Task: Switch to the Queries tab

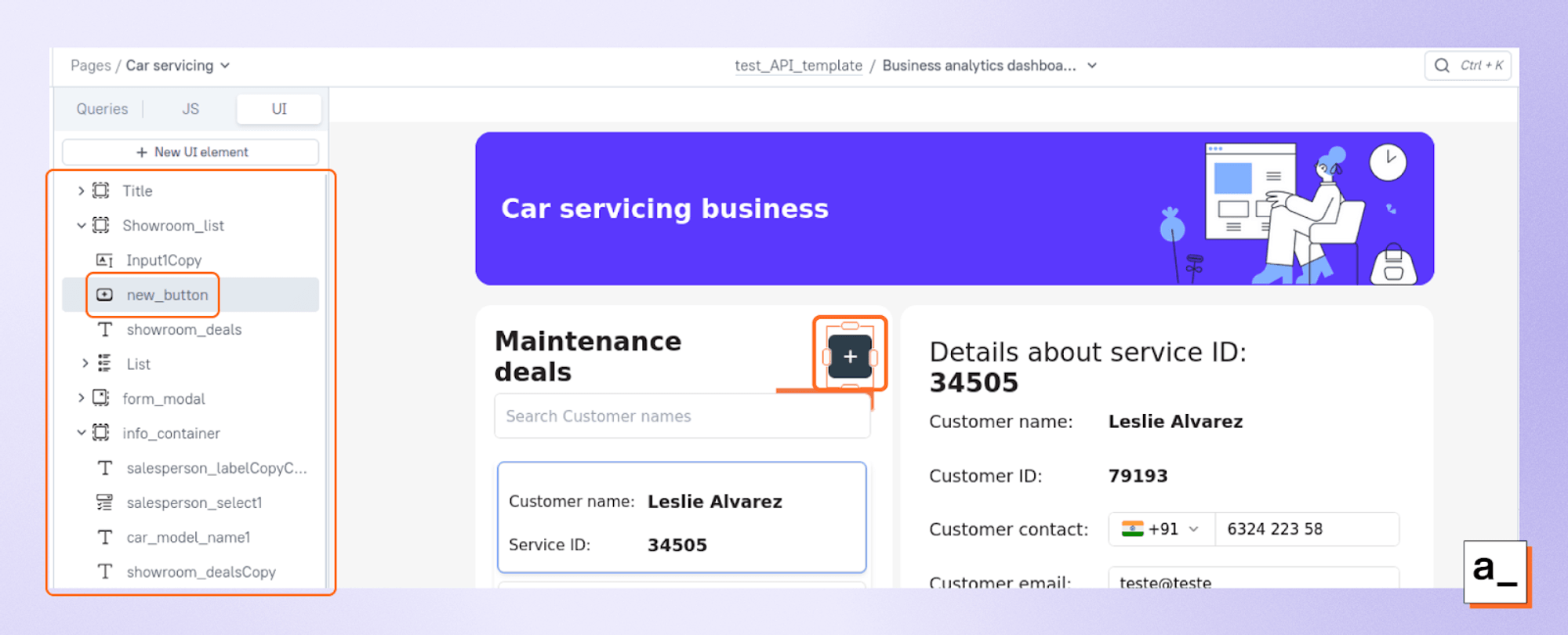Action: click(102, 109)
